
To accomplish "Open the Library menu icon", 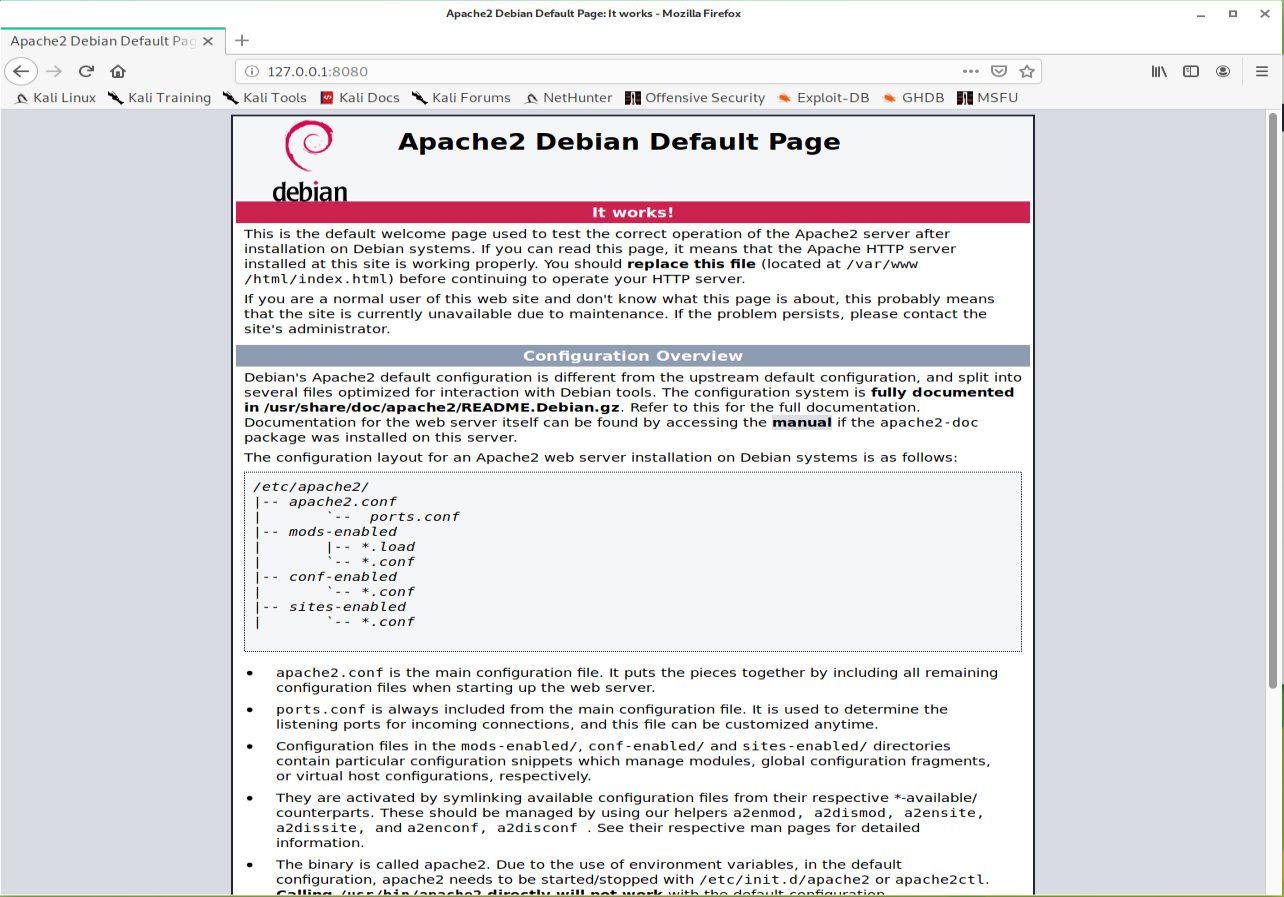I will coord(1159,71).
